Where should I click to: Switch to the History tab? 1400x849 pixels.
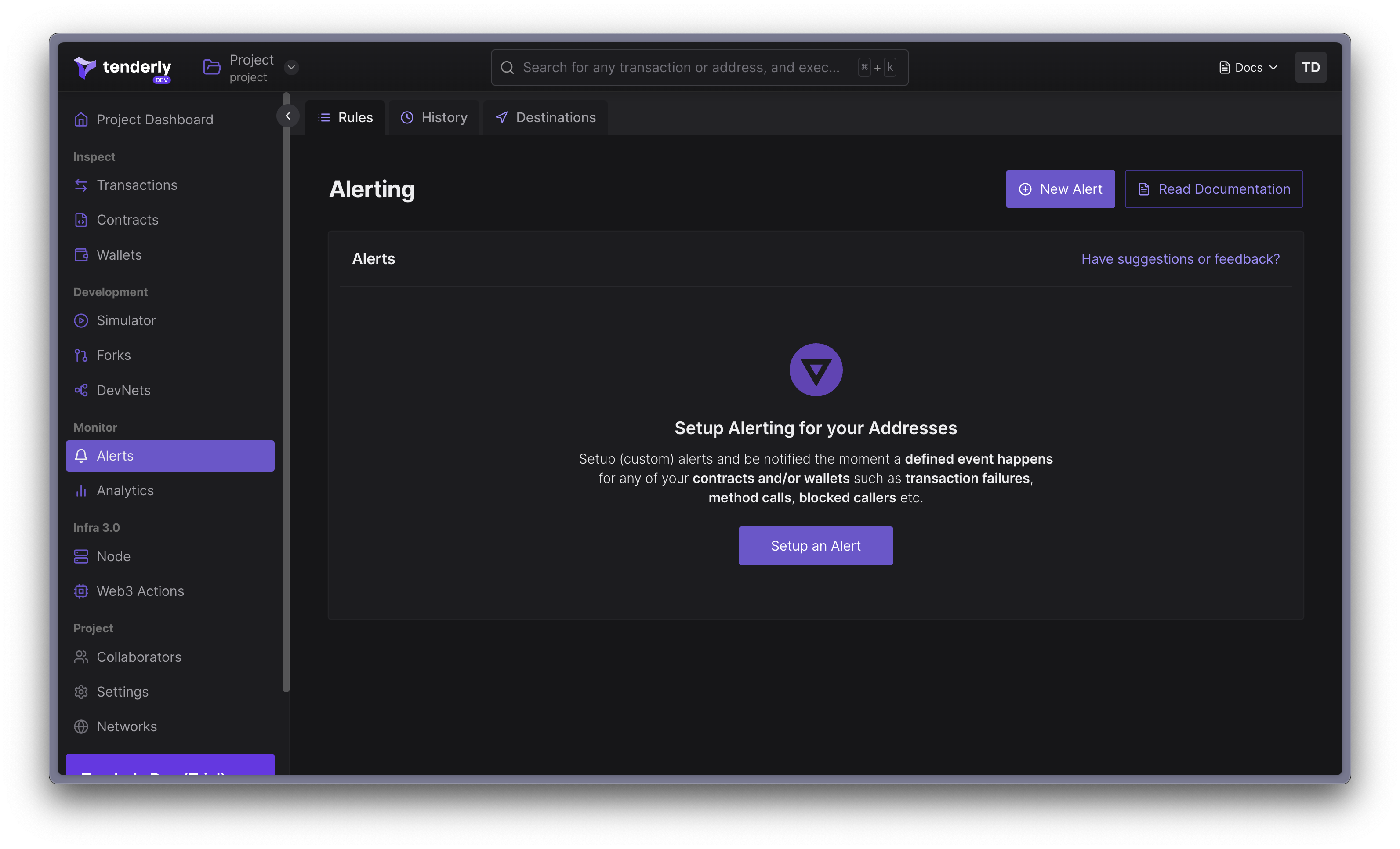click(444, 117)
